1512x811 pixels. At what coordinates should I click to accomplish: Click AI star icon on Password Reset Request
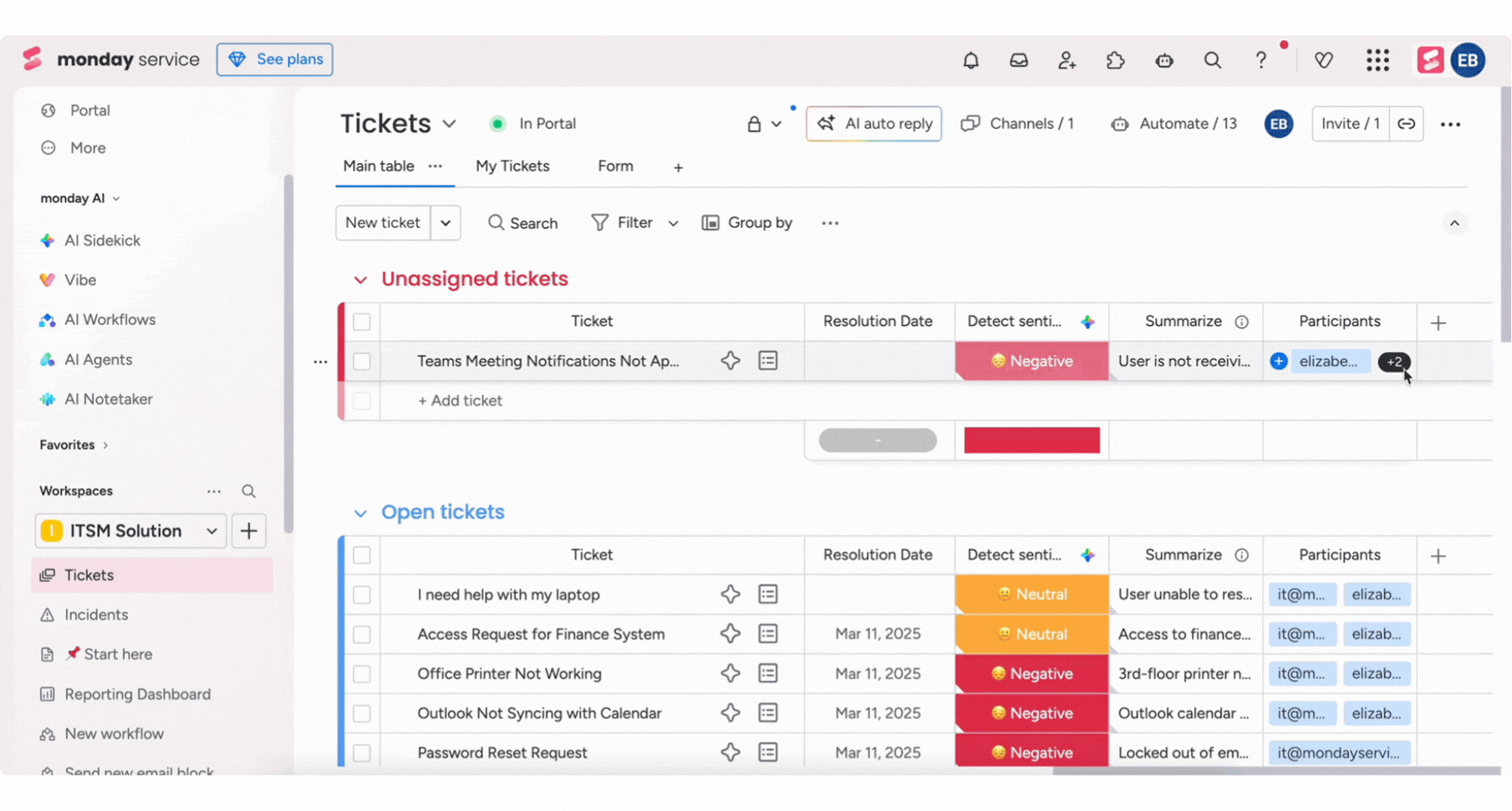tap(730, 752)
